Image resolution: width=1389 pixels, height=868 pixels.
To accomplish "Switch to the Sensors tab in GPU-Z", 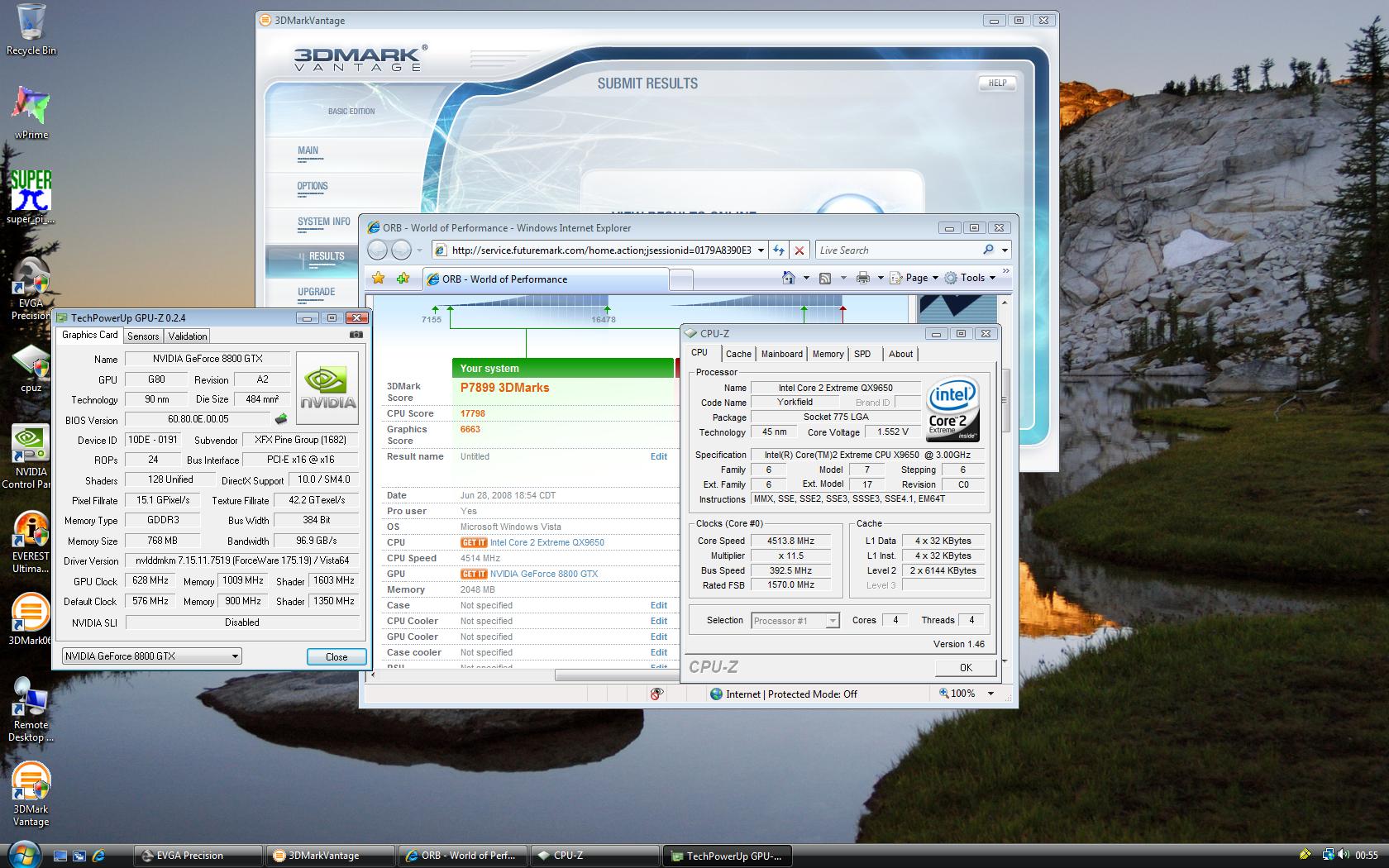I will [143, 336].
